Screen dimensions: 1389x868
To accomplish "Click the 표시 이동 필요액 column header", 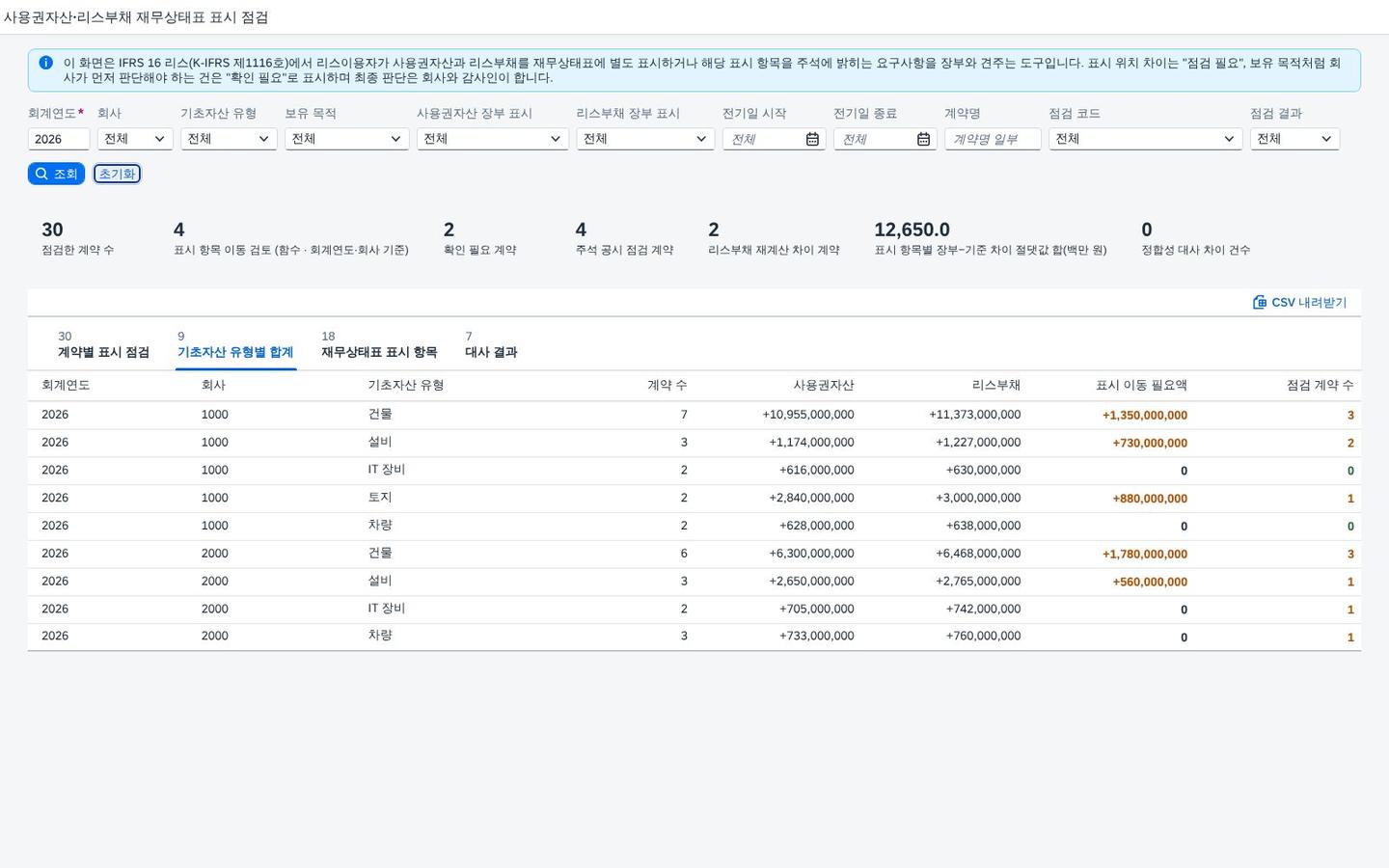I will coord(1141,386).
